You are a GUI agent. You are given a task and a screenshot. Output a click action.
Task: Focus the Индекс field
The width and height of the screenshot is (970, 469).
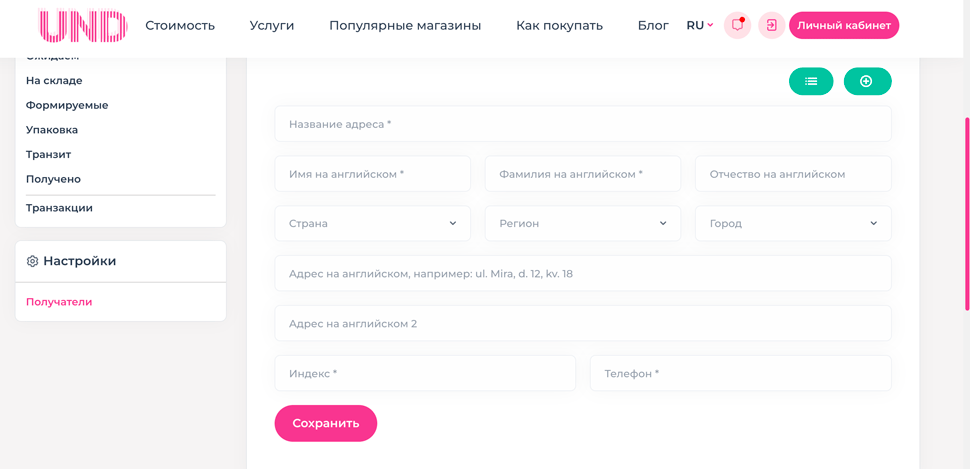coord(425,373)
